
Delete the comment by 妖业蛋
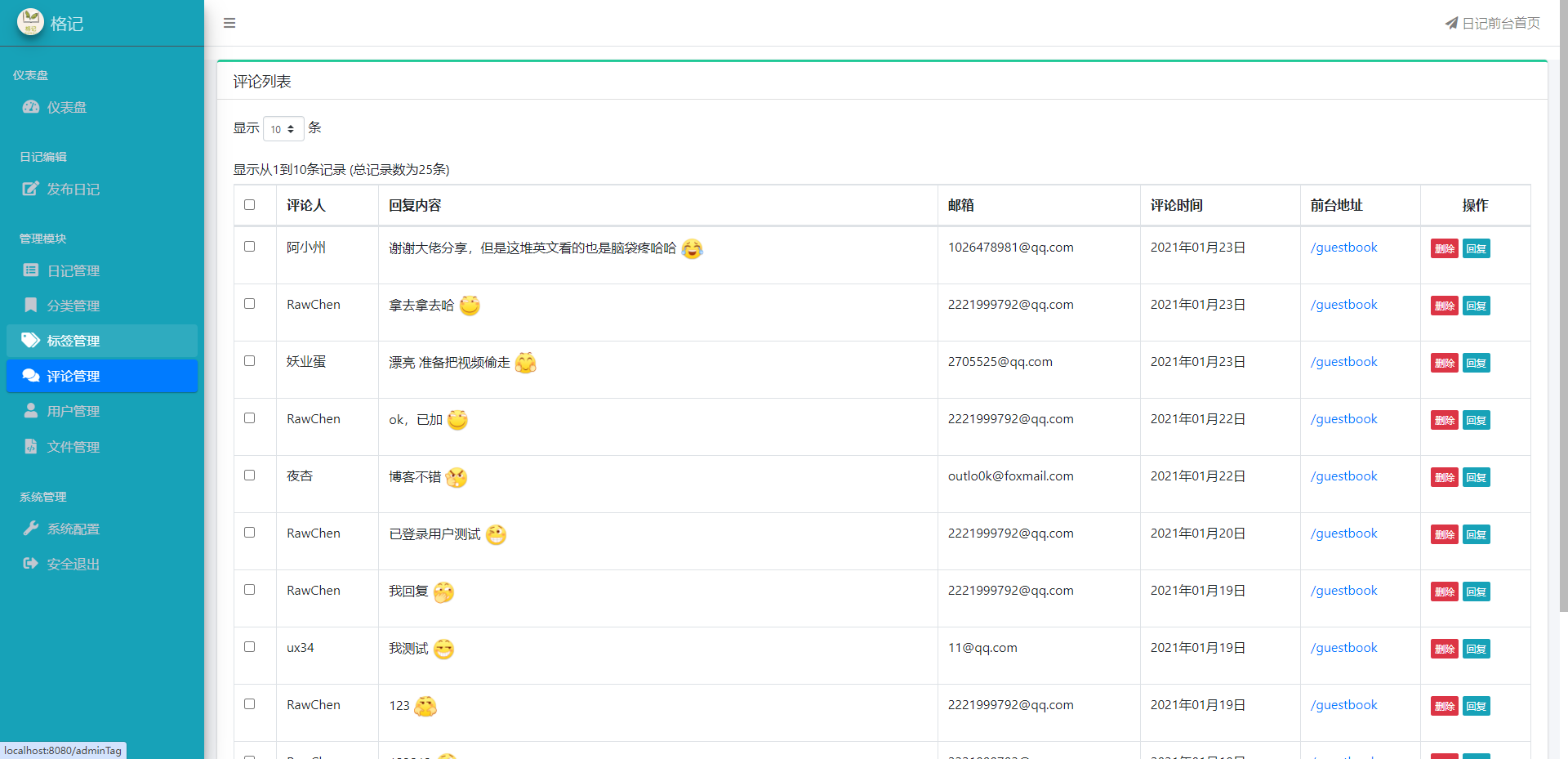[1444, 363]
